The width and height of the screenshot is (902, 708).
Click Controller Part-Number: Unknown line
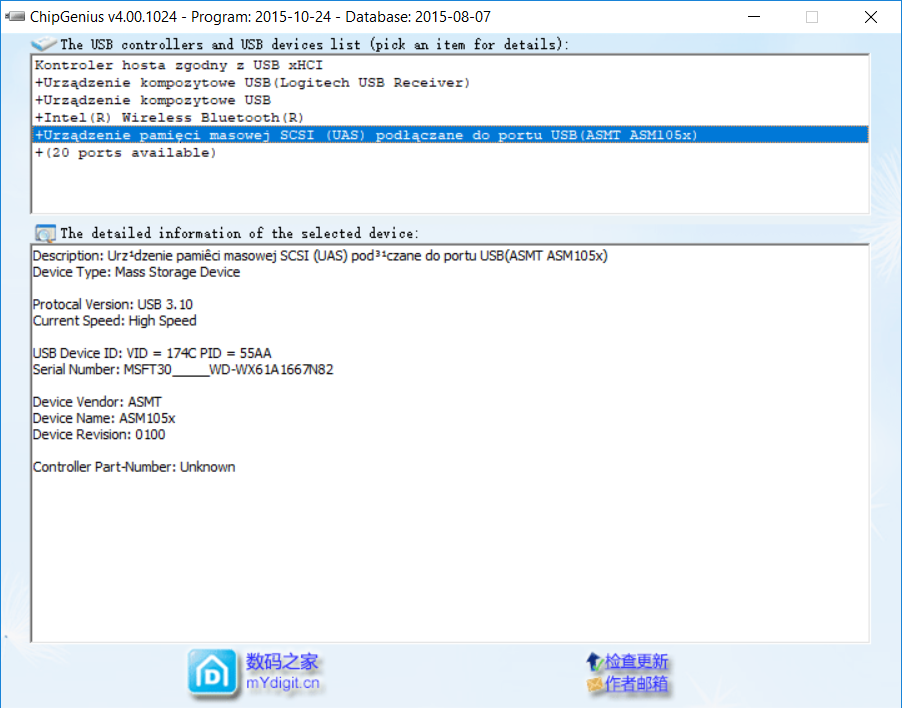[x=134, y=467]
